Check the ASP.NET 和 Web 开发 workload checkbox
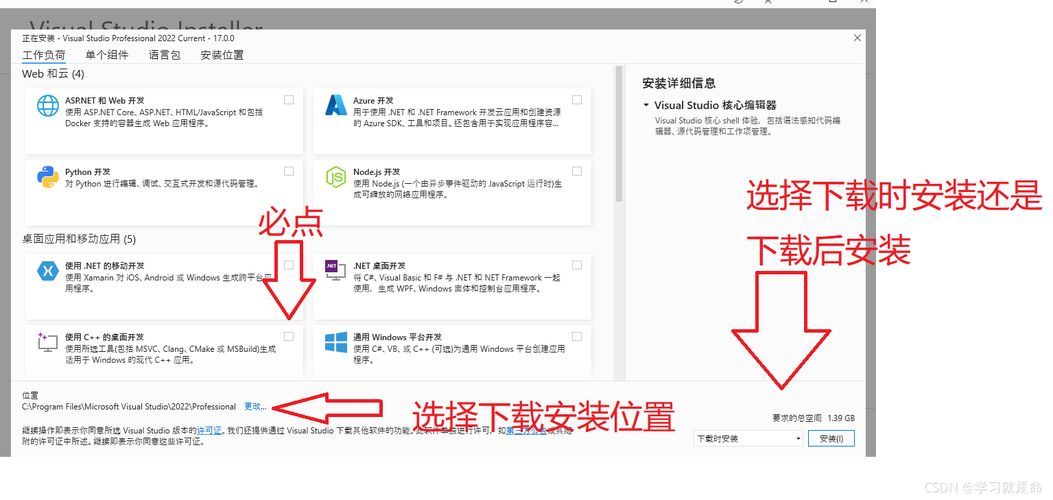Screen dimensions: 1053x500 [x=289, y=100]
